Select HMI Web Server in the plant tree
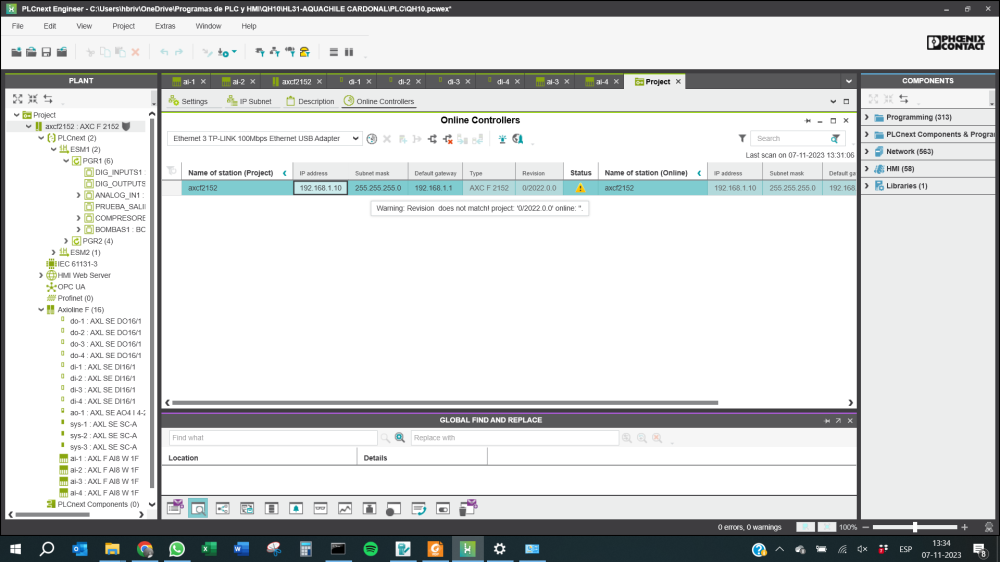The image size is (1000, 562). pos(84,275)
